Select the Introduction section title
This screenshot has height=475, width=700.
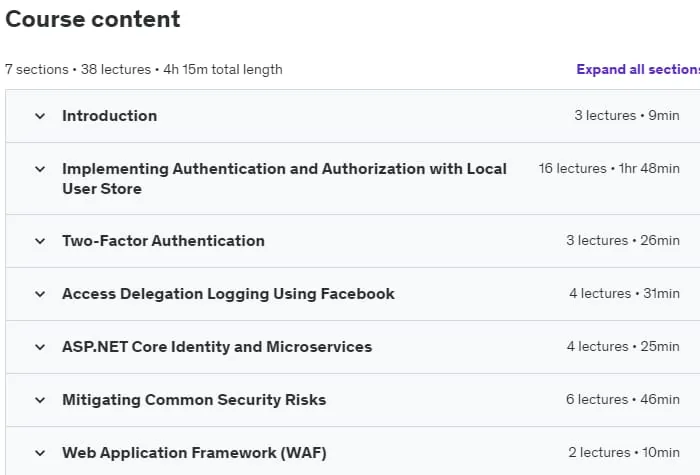[109, 116]
